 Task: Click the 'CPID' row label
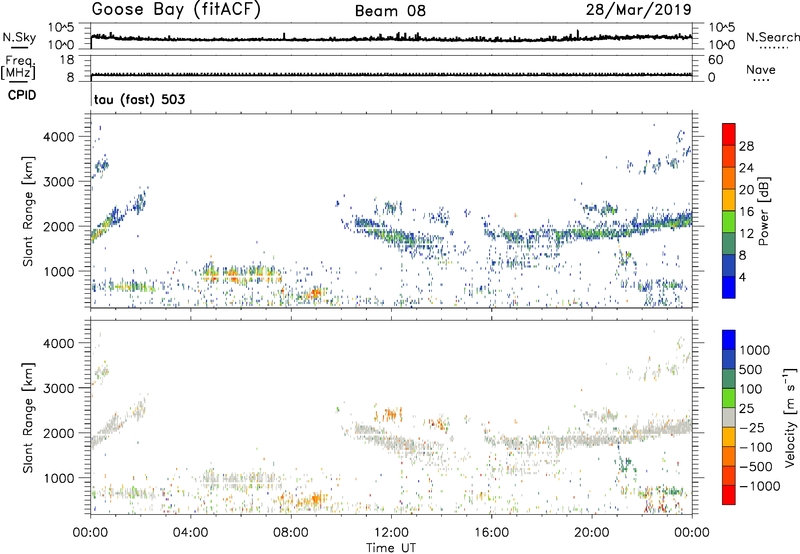pyautogui.click(x=22, y=95)
